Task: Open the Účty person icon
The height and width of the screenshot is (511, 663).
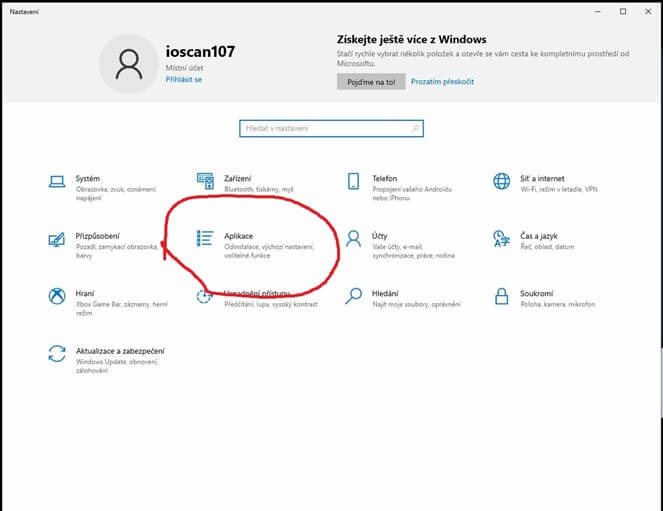Action: 353,238
